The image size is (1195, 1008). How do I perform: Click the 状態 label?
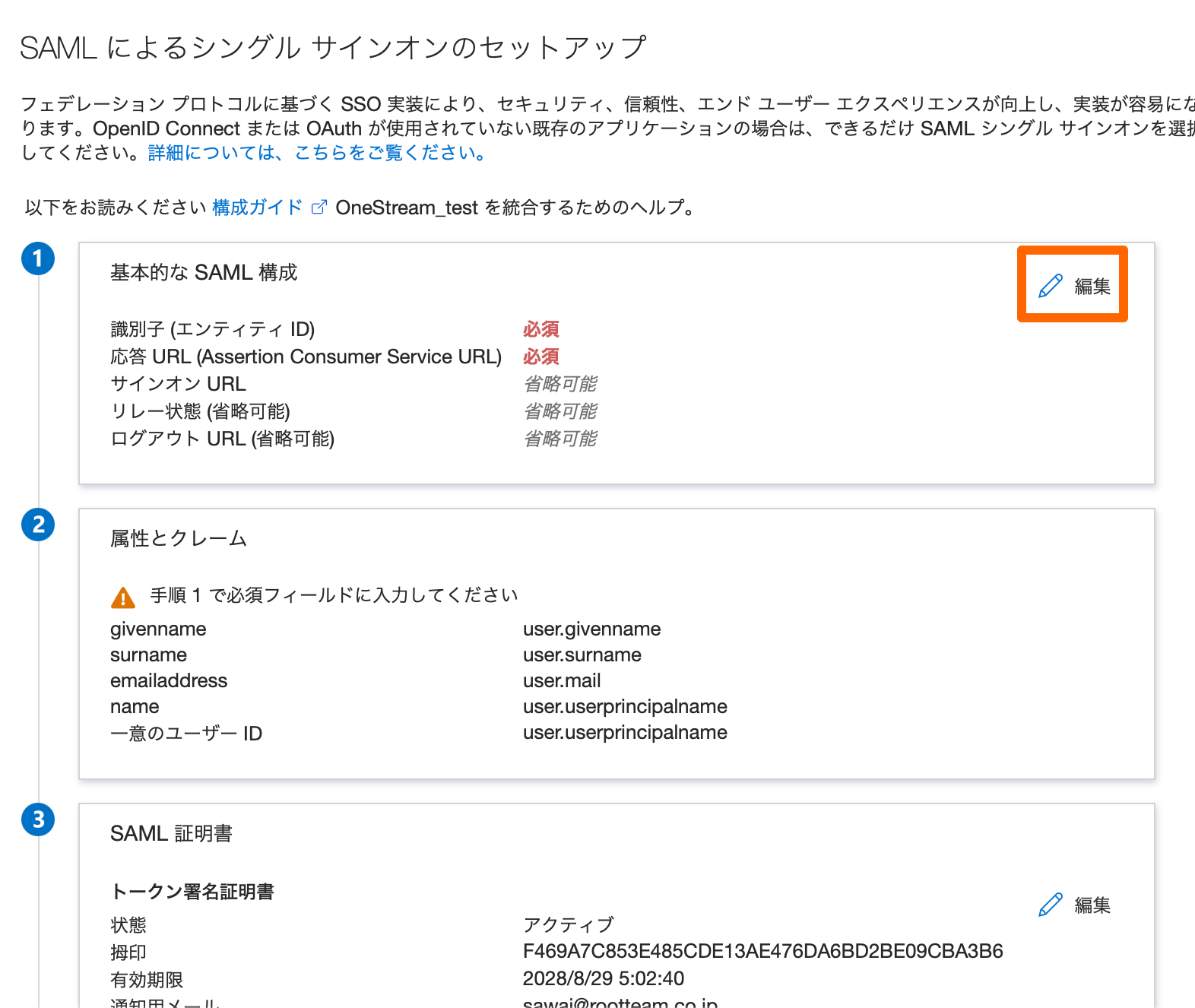tap(128, 925)
